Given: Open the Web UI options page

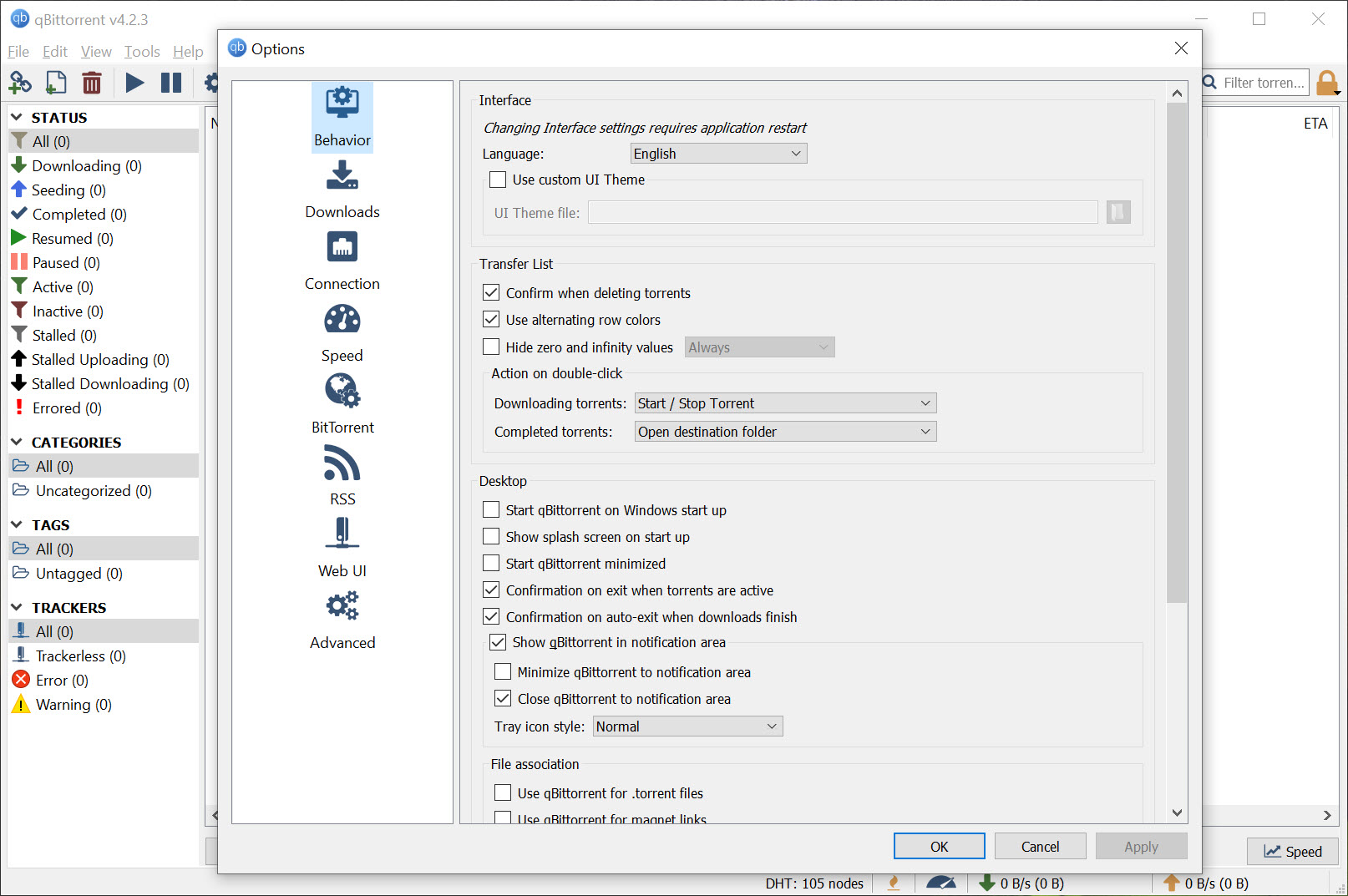Looking at the screenshot, I should click(x=342, y=548).
